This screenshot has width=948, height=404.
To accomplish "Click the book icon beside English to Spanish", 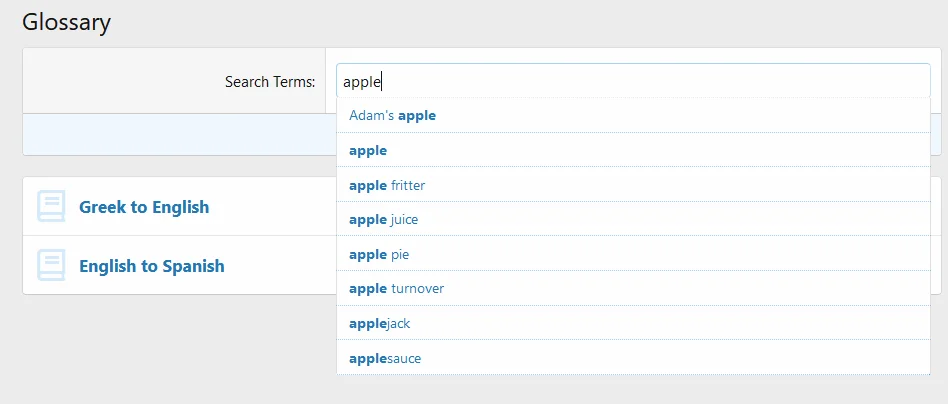I will tap(51, 265).
